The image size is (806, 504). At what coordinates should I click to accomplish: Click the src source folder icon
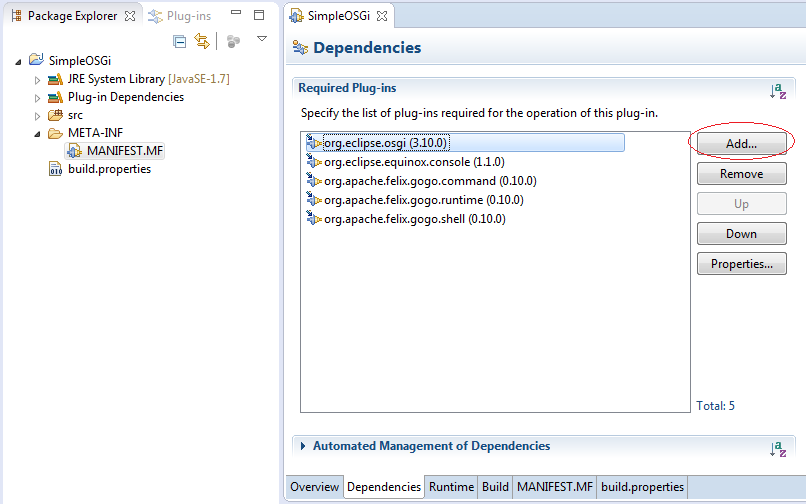click(55, 115)
